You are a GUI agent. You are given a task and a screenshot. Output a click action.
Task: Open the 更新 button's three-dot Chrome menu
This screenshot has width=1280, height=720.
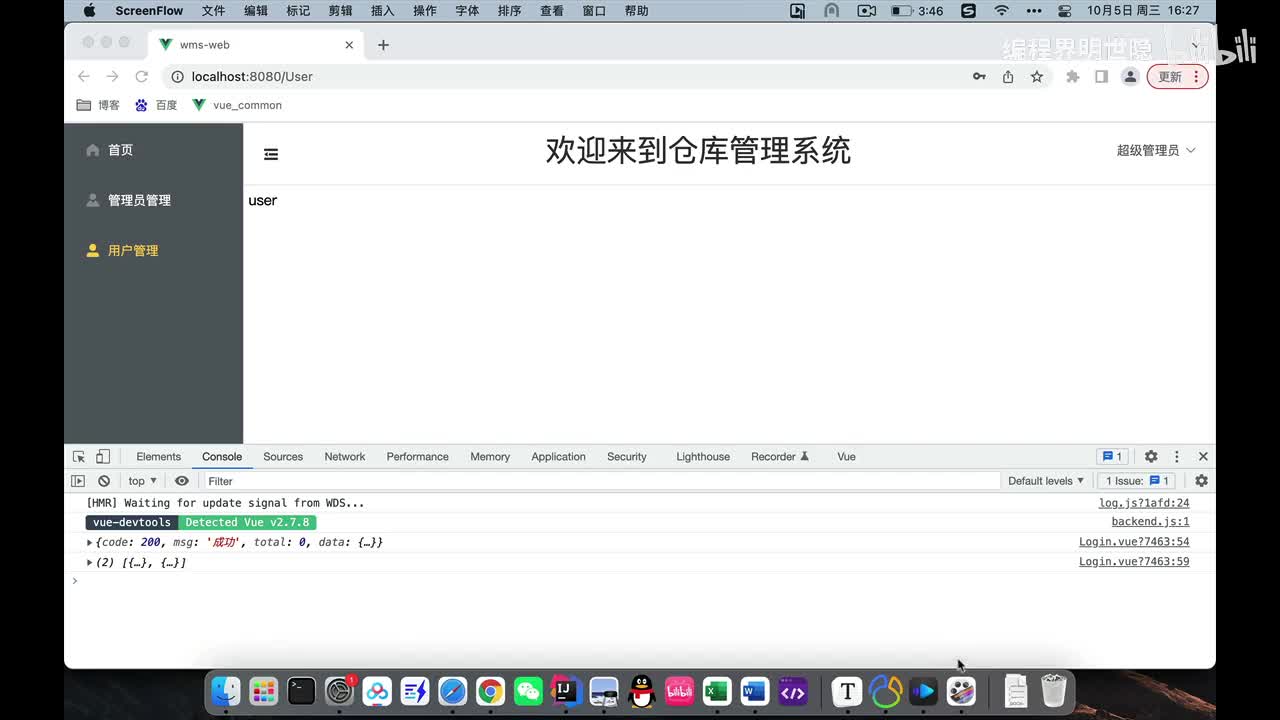[x=1198, y=76]
